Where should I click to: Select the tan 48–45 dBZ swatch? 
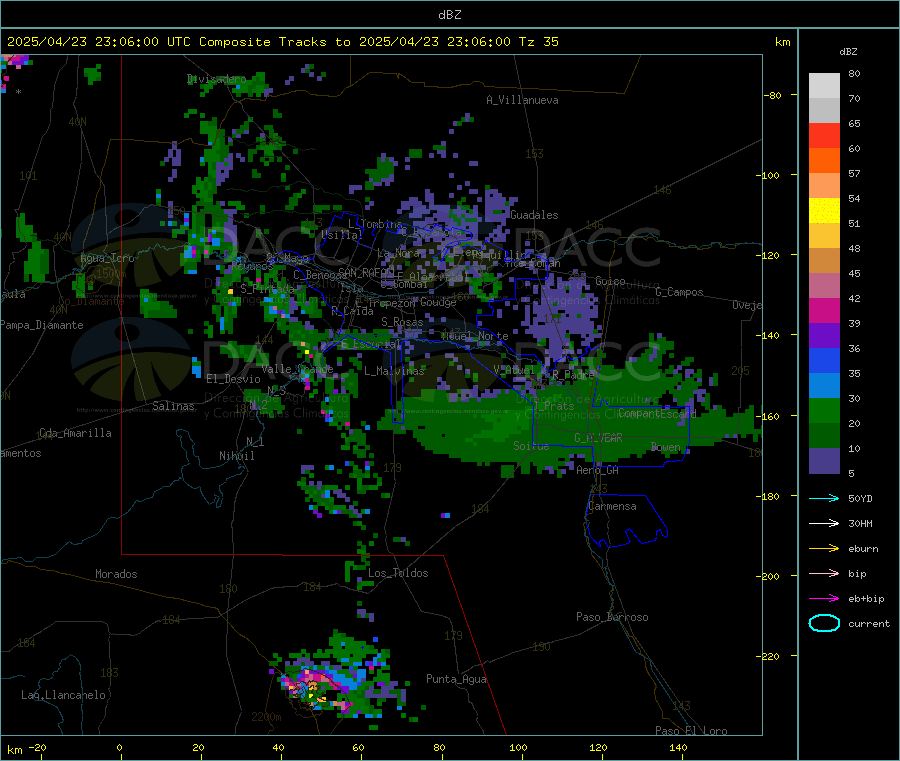(824, 261)
